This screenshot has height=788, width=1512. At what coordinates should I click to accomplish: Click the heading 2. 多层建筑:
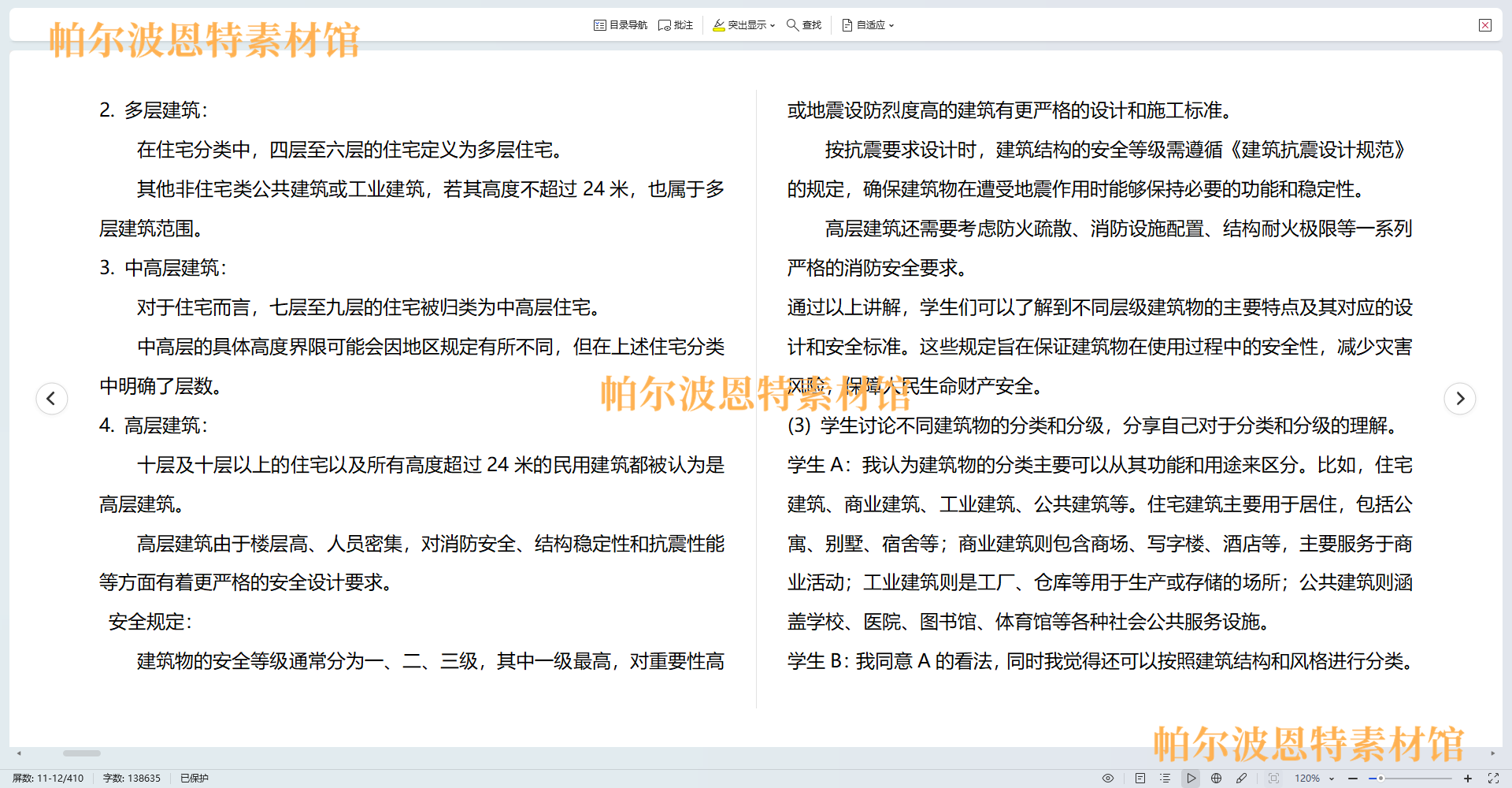(x=154, y=110)
